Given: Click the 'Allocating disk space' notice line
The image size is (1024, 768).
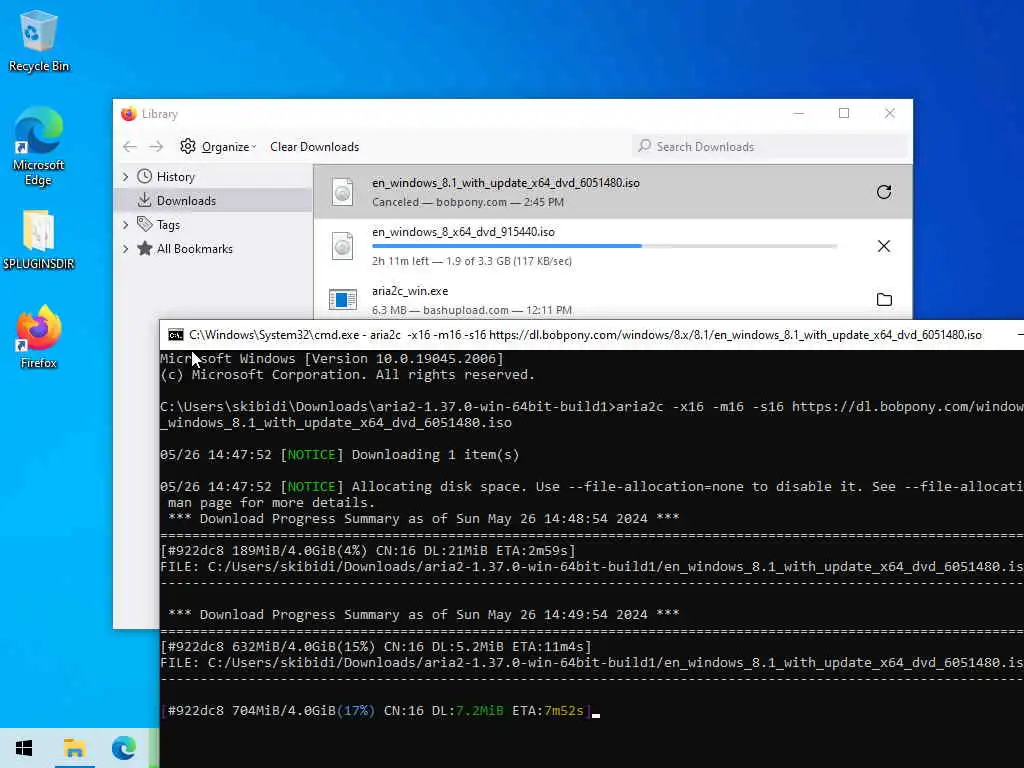Looking at the screenshot, I should click(x=592, y=487).
